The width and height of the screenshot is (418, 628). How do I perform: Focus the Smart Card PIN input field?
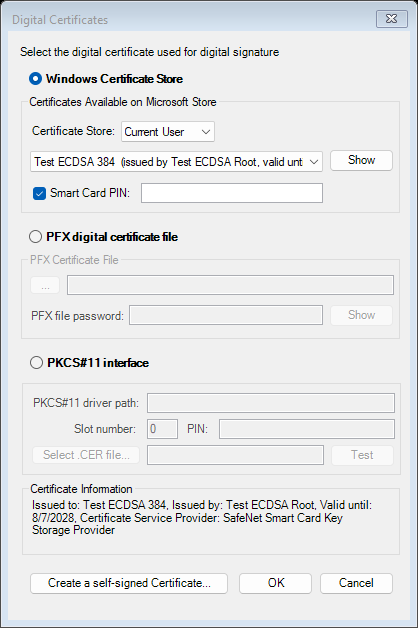tap(232, 193)
